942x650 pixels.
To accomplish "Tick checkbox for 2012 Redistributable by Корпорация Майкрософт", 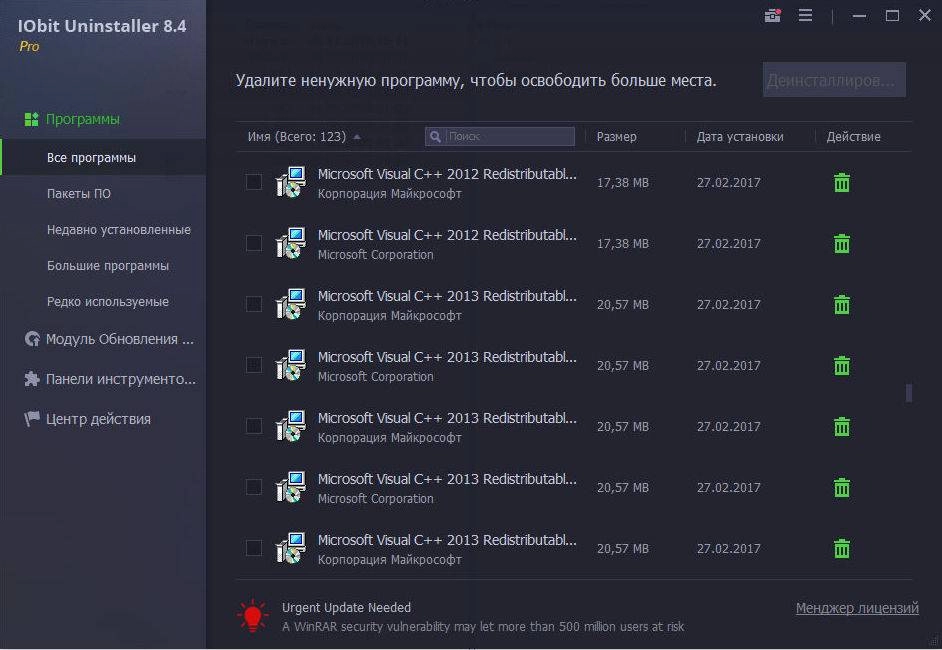I will coord(254,182).
